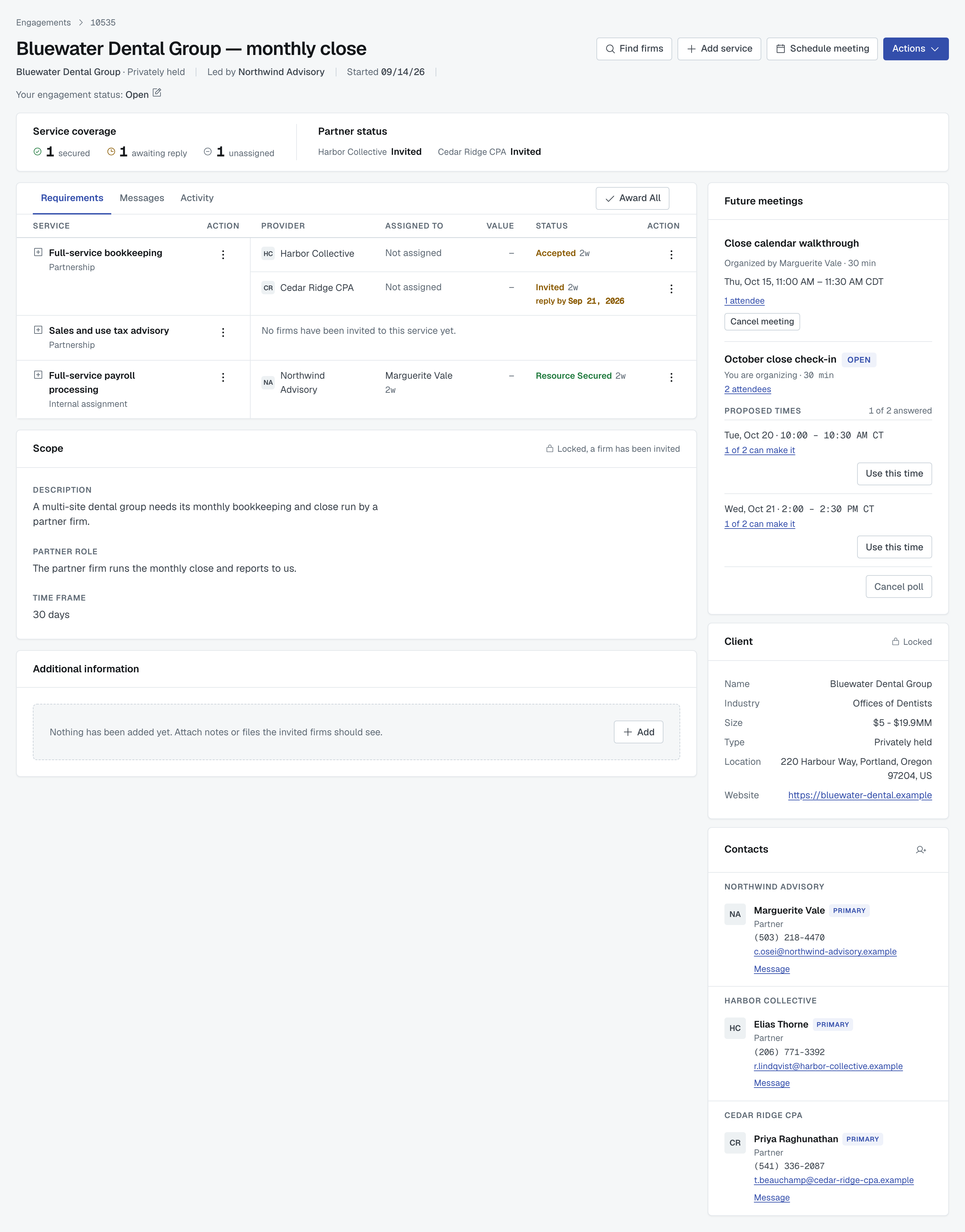The image size is (965, 1232).
Task: Open service menu for Full-service payroll processing
Action: click(223, 377)
